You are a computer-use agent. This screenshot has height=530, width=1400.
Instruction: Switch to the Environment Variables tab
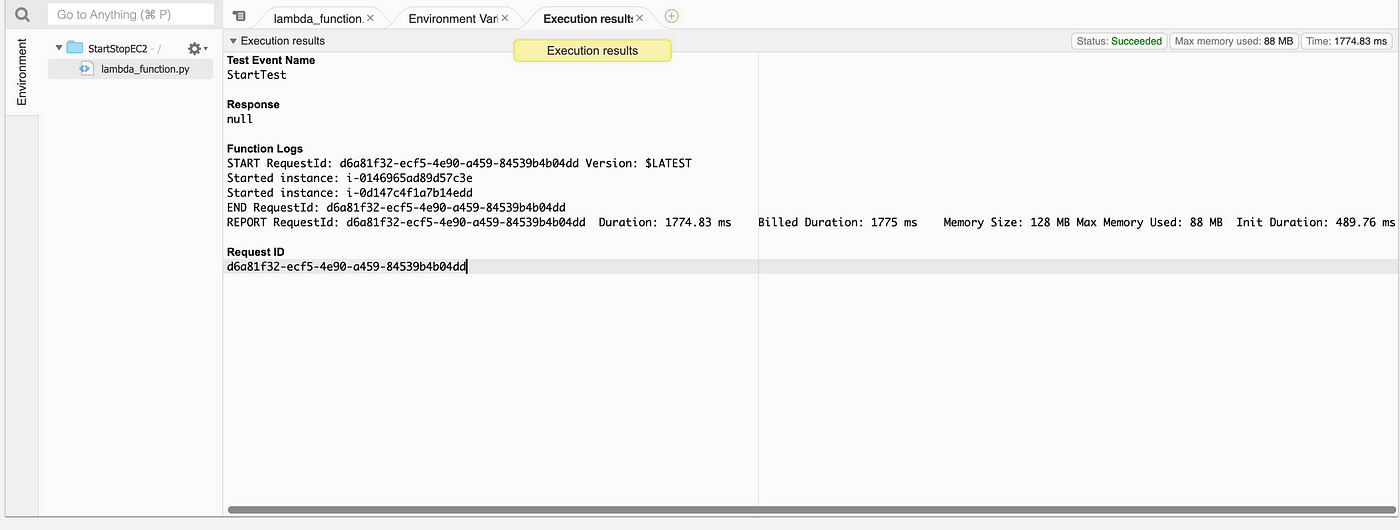452,18
